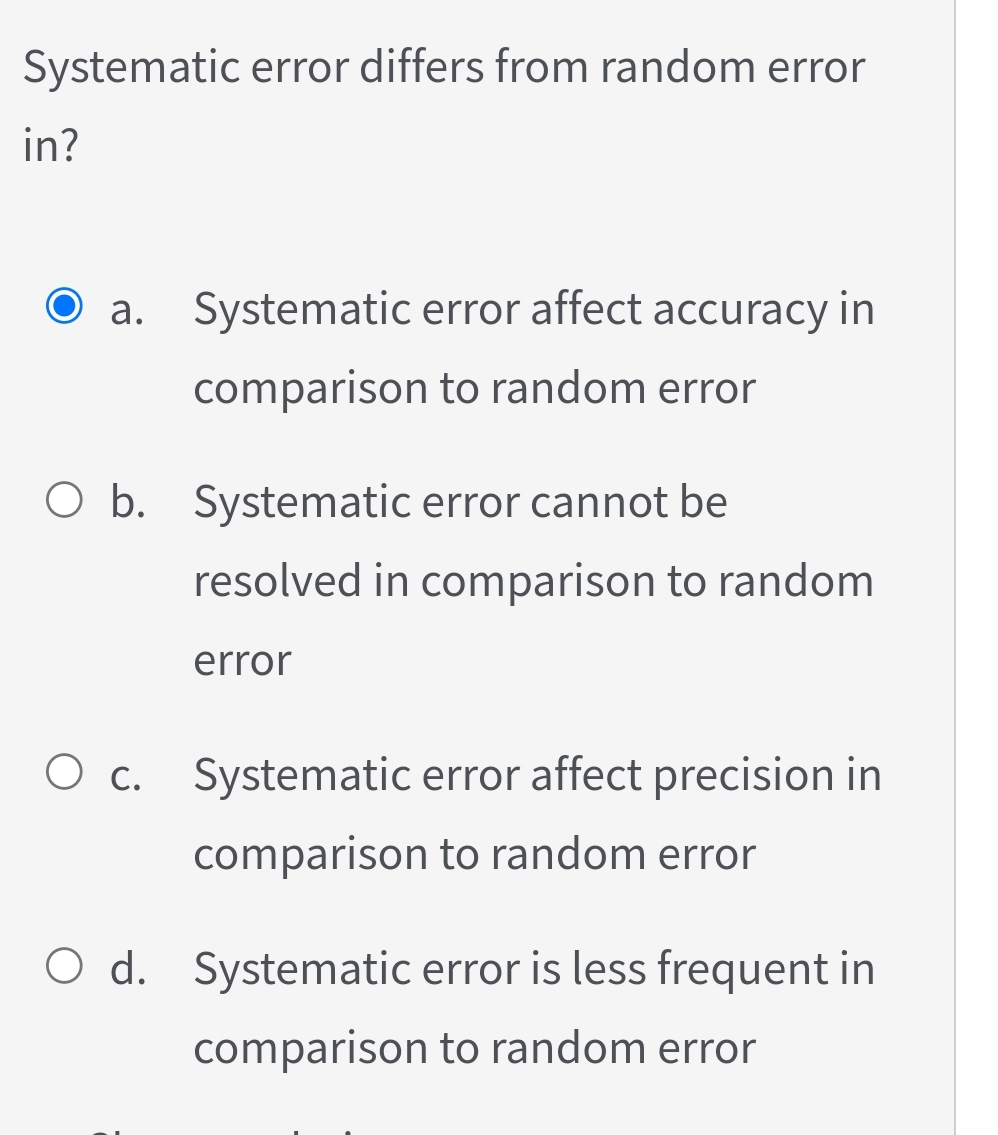Click 'comparison to random error' under option d
Viewport: 998px width, 1135px height.
(x=474, y=1046)
